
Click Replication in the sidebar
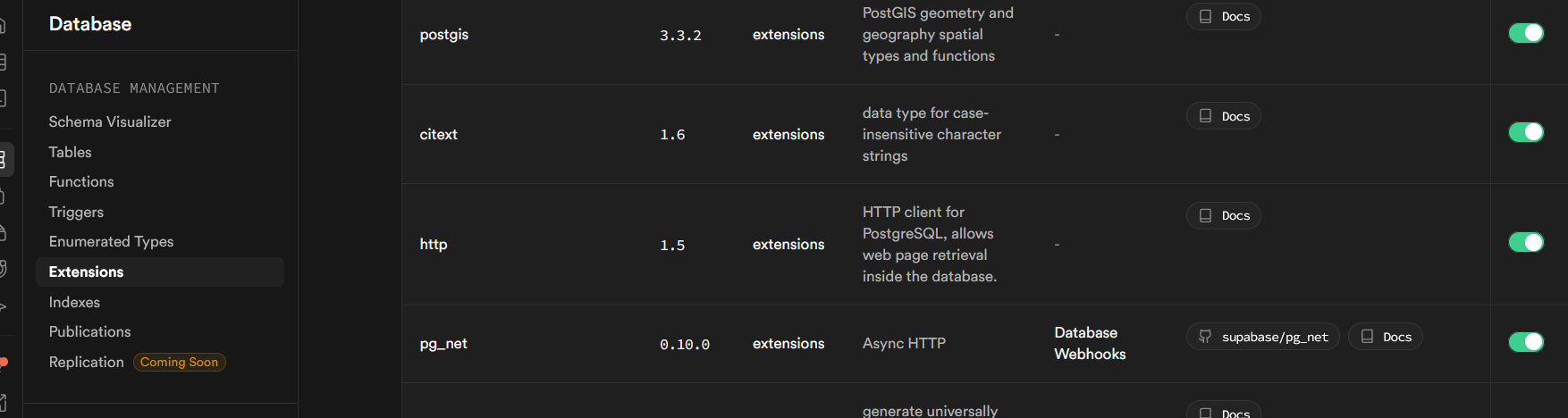(86, 362)
